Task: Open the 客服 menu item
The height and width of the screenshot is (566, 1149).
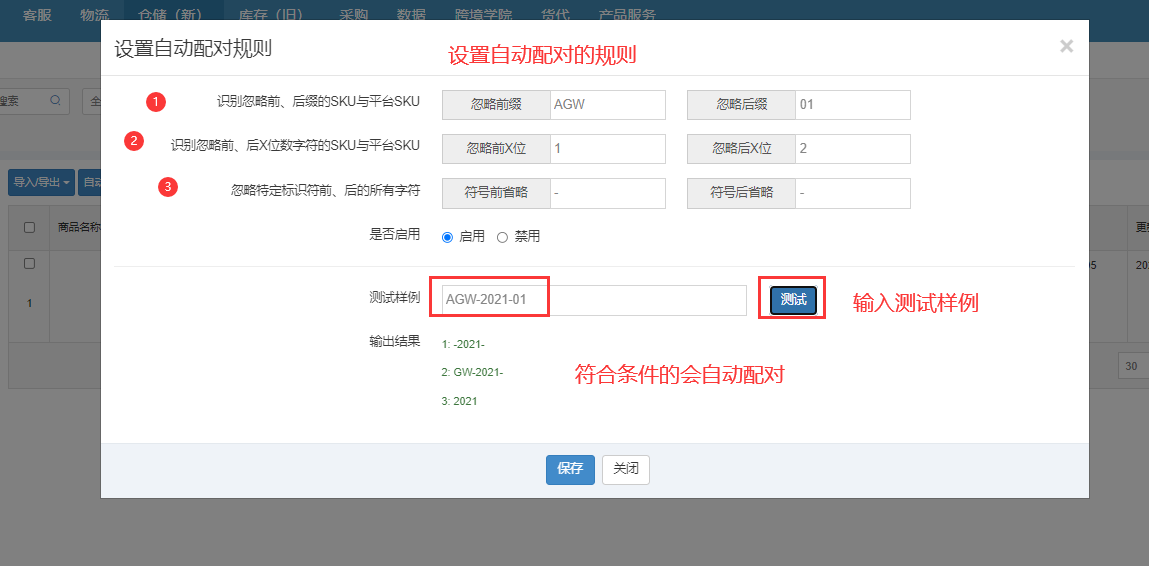Action: (x=37, y=15)
